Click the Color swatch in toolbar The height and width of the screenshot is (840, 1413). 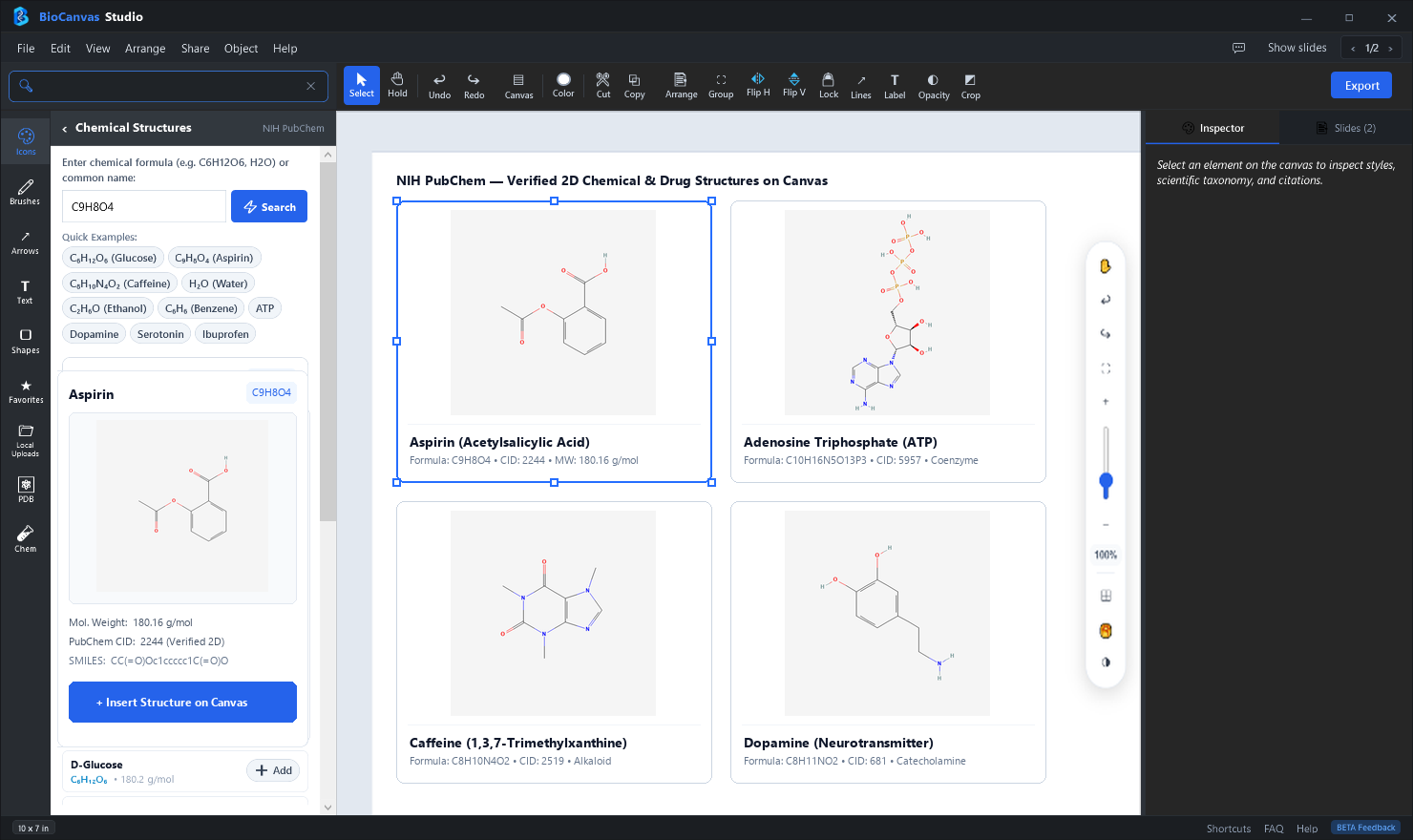pos(563,85)
